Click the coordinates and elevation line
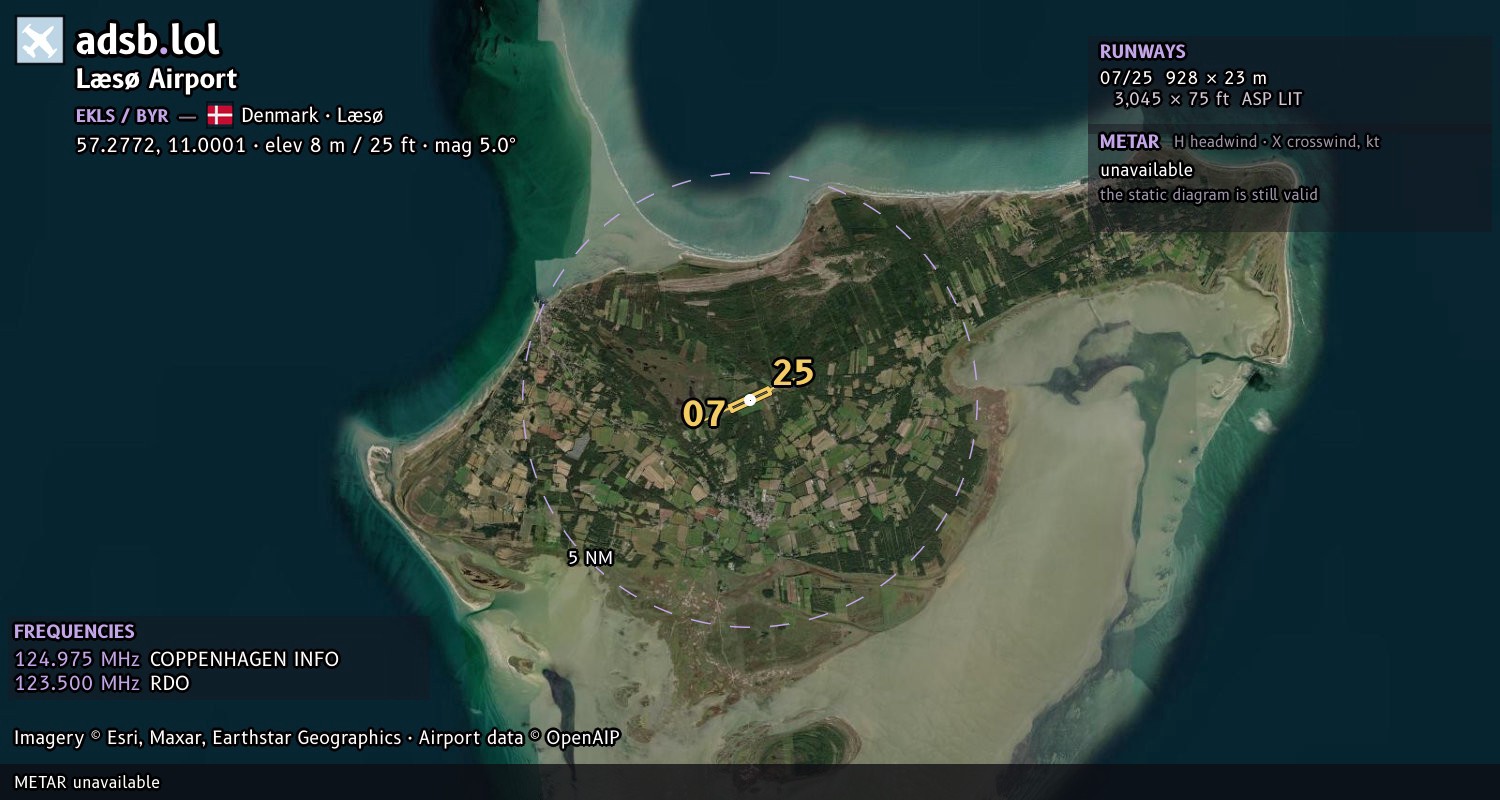1500x800 pixels. coord(296,145)
